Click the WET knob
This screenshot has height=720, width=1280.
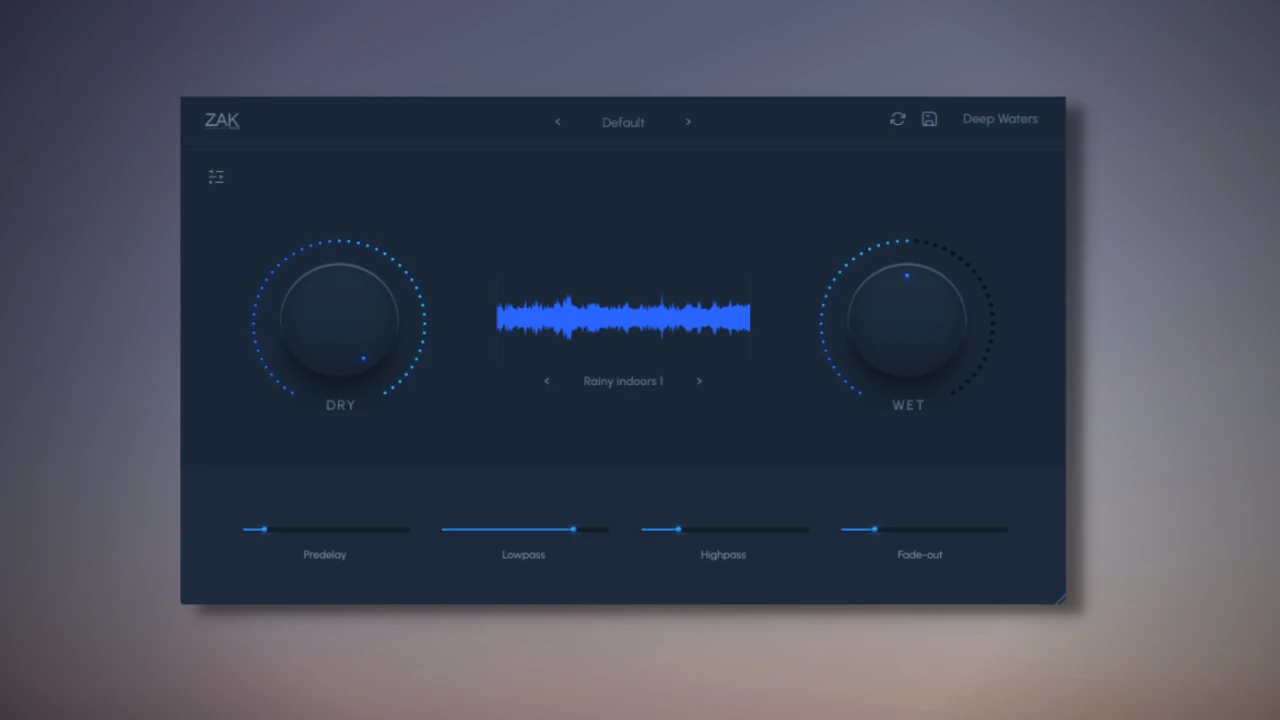(x=907, y=320)
